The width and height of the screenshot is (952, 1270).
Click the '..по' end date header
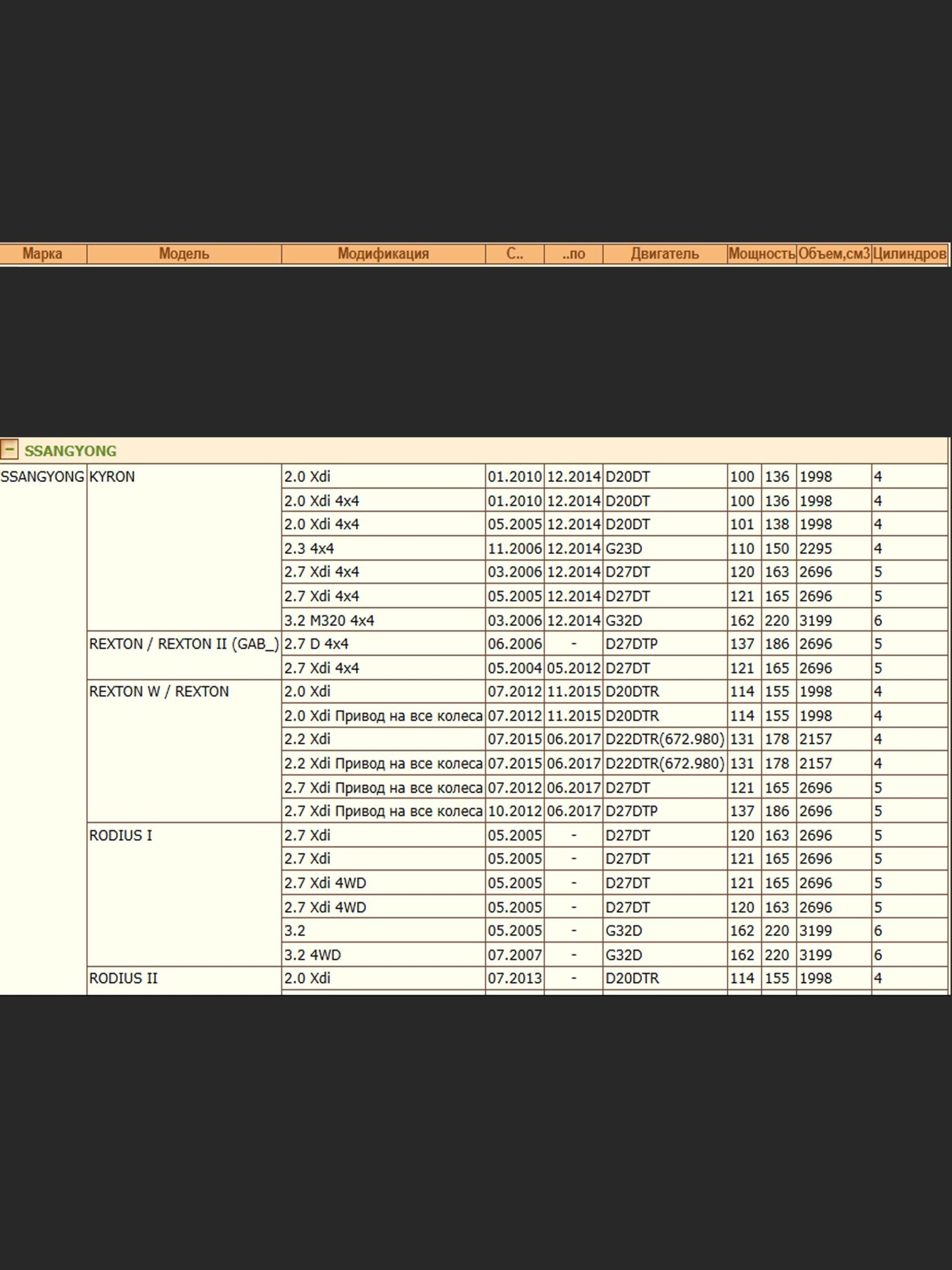pos(573,254)
